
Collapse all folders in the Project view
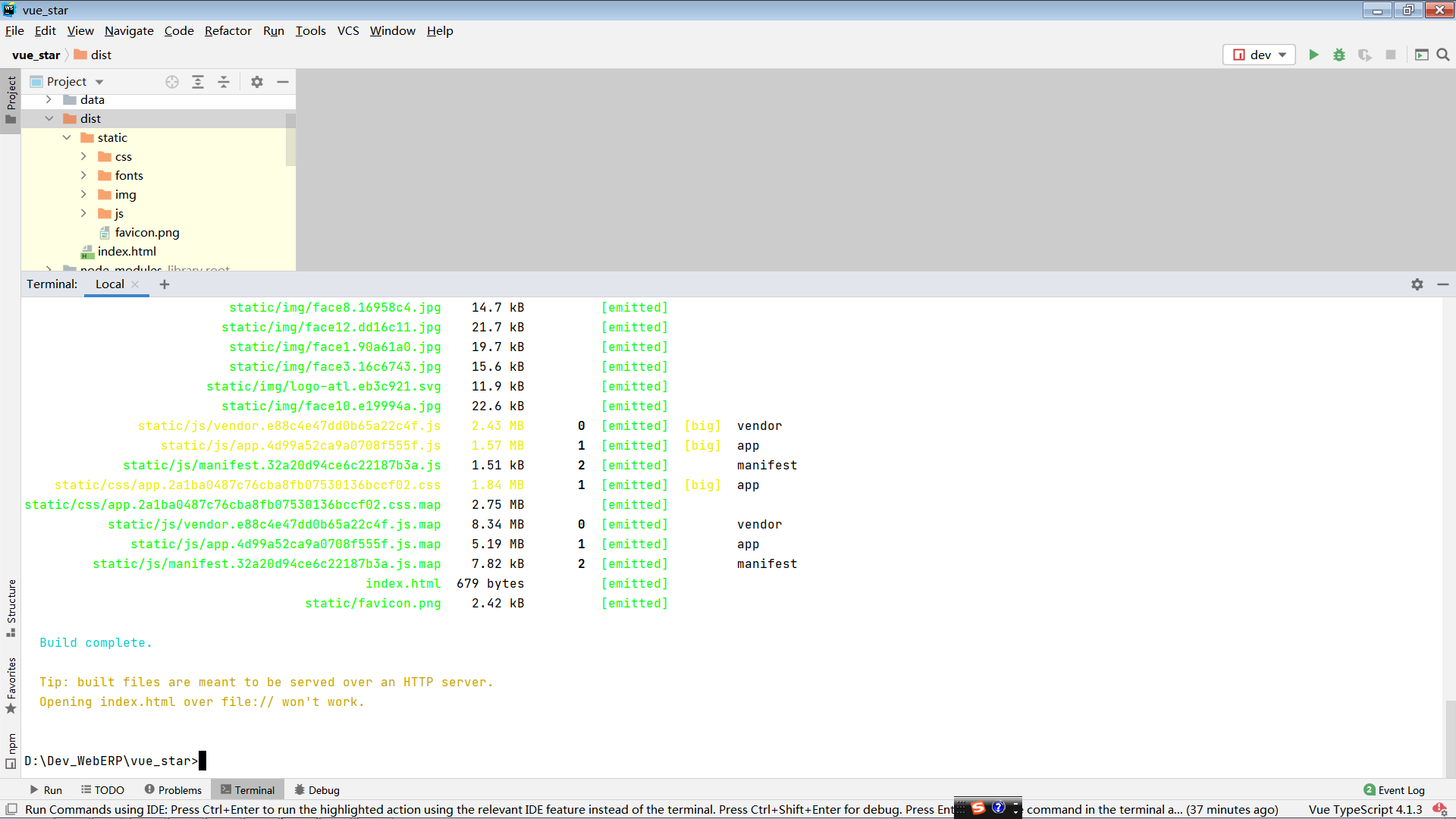pos(224,82)
